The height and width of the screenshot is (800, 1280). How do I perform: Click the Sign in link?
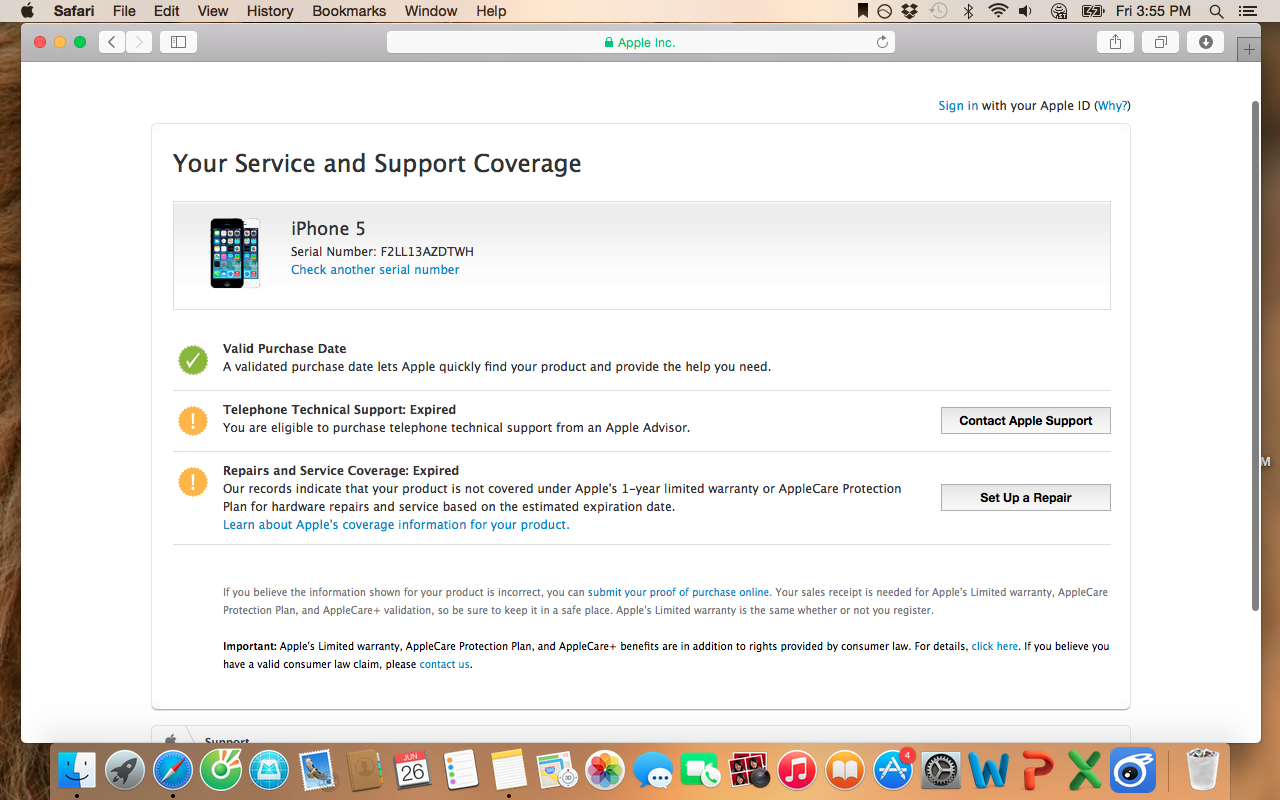pyautogui.click(x=958, y=106)
